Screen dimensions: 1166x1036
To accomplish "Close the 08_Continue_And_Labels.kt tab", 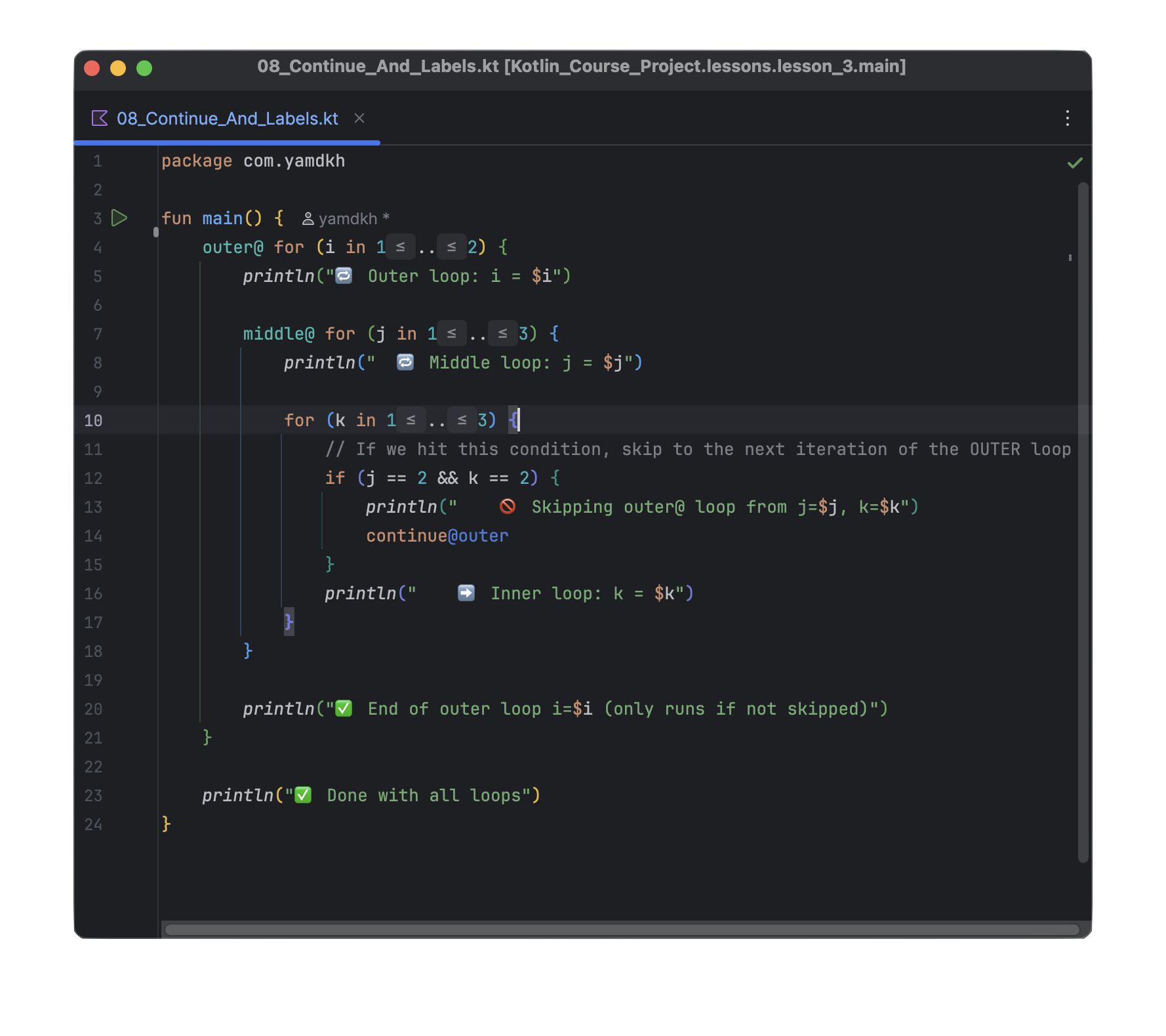I will [359, 118].
